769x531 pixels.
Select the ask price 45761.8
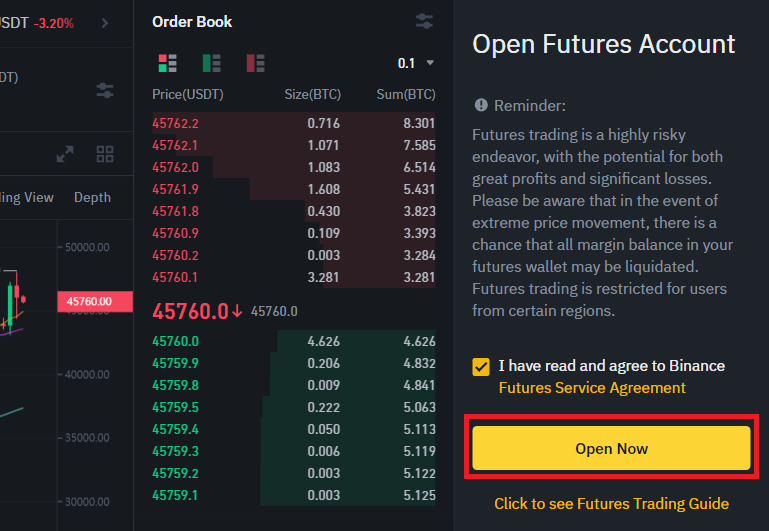[176, 211]
